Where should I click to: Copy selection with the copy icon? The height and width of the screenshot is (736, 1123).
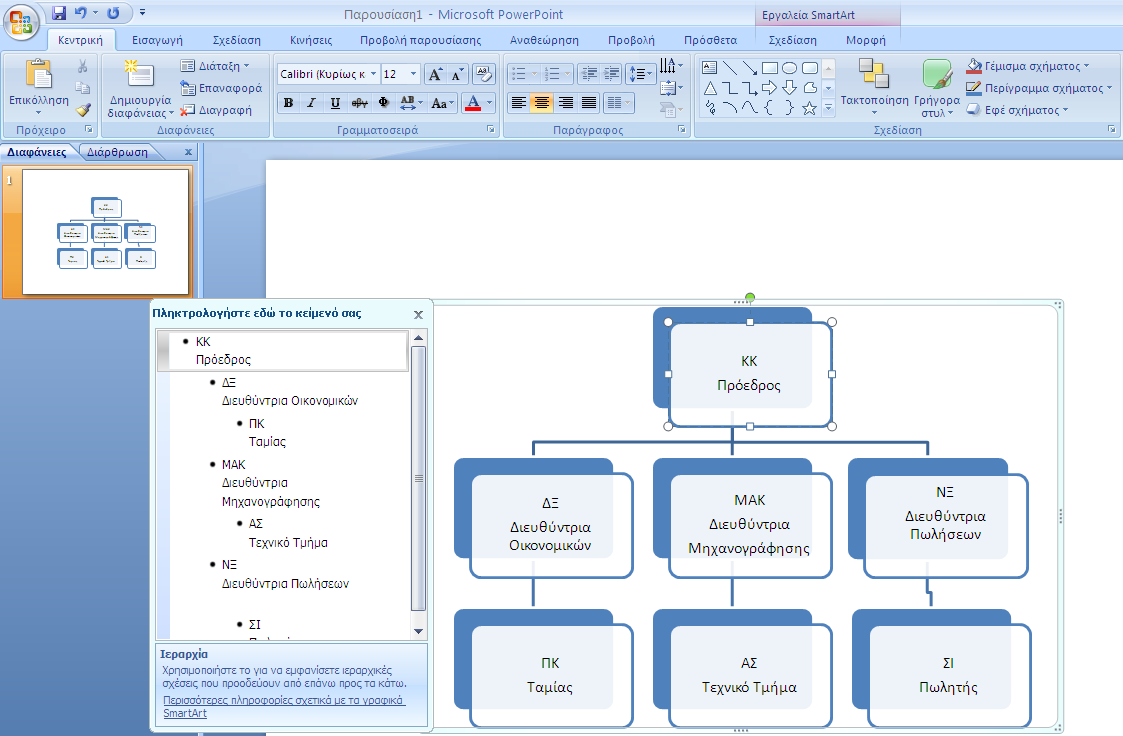point(83,88)
